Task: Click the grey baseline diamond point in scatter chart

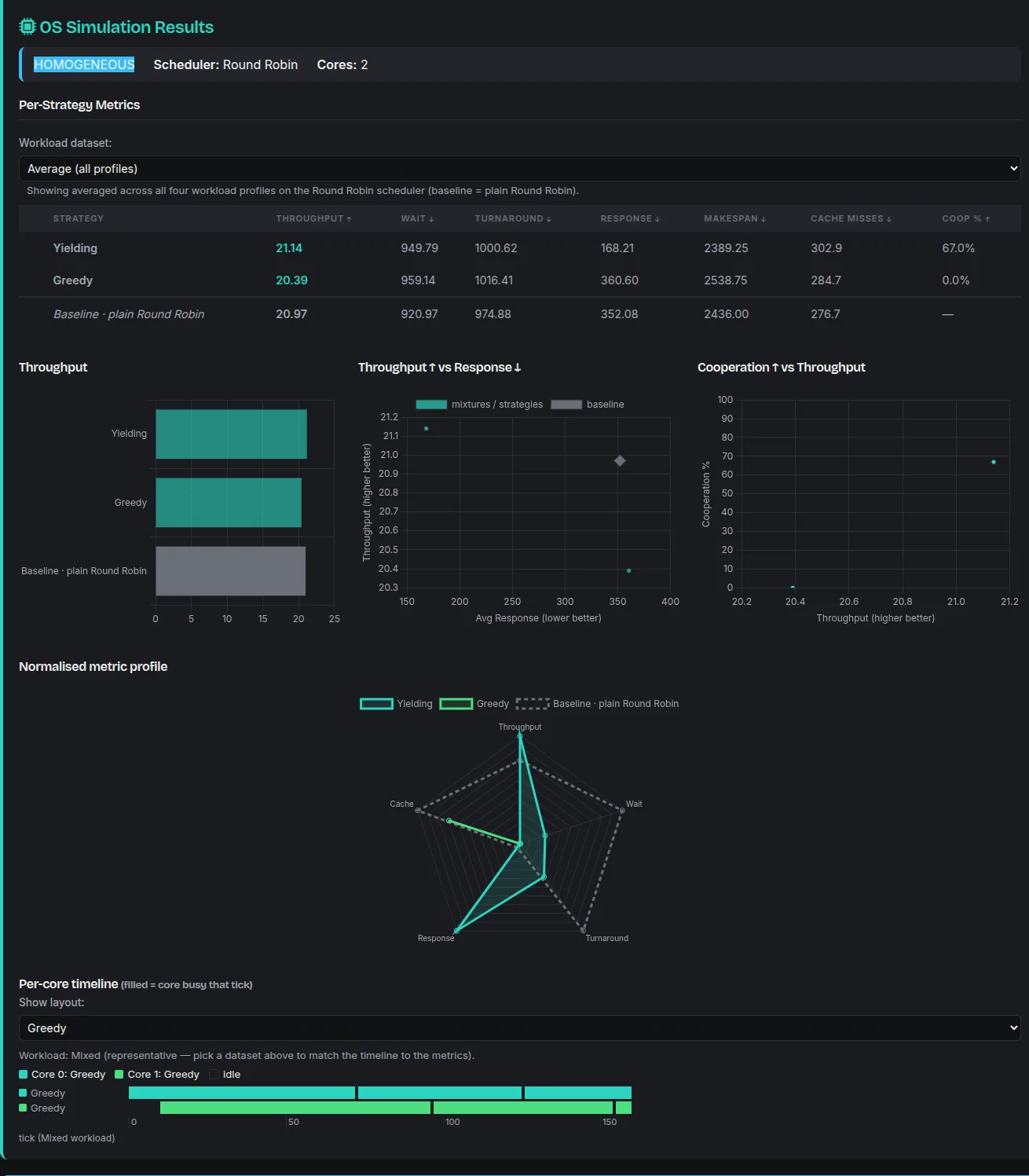Action: tap(620, 461)
